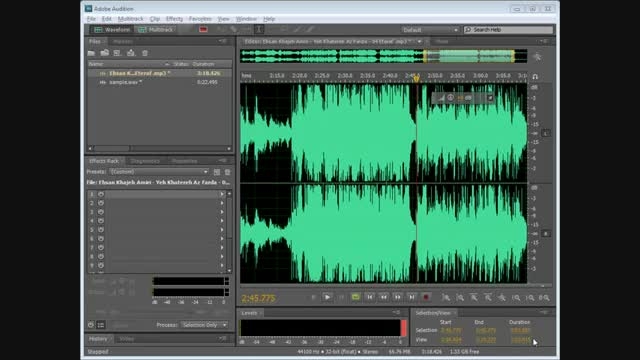The height and width of the screenshot is (360, 640).
Task: Toggle power for effect slot 1
Action: click(101, 194)
